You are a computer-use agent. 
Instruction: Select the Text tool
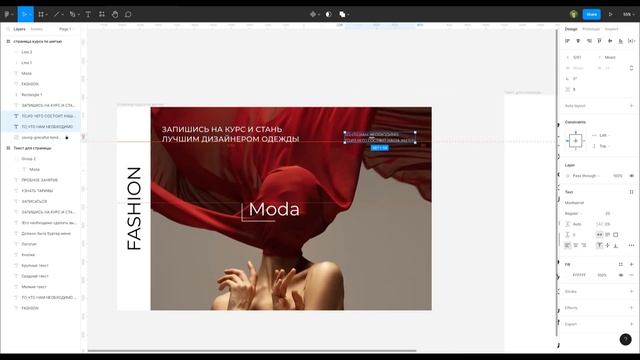[88, 14]
